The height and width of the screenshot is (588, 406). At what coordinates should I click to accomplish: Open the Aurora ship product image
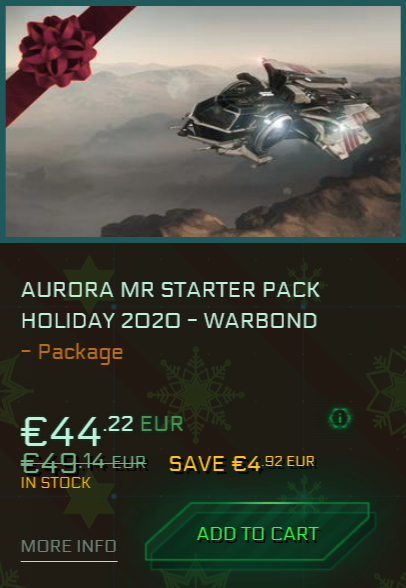pos(203,121)
